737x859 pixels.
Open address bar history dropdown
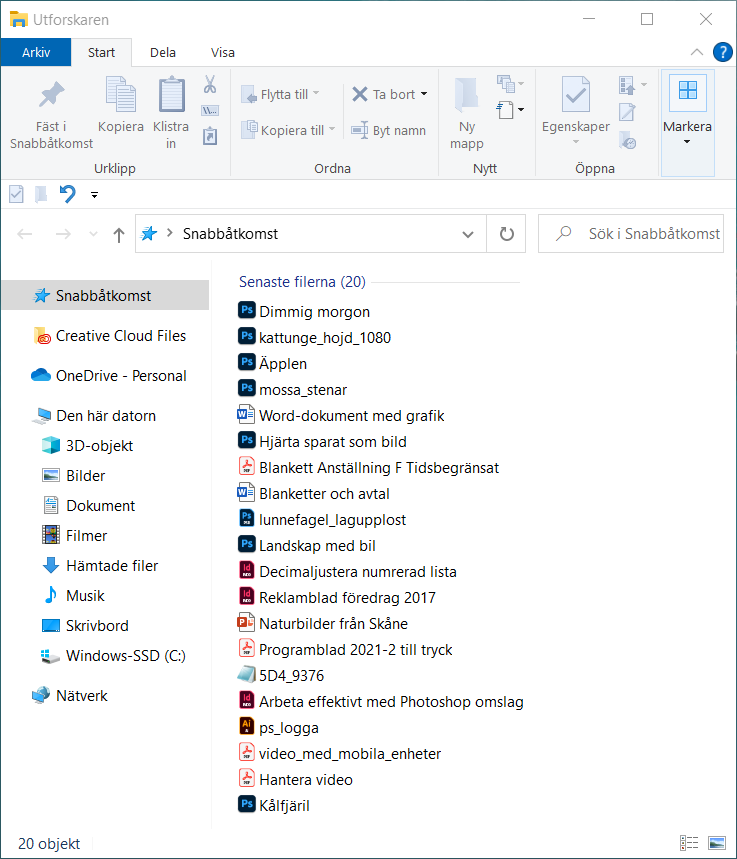tap(467, 234)
